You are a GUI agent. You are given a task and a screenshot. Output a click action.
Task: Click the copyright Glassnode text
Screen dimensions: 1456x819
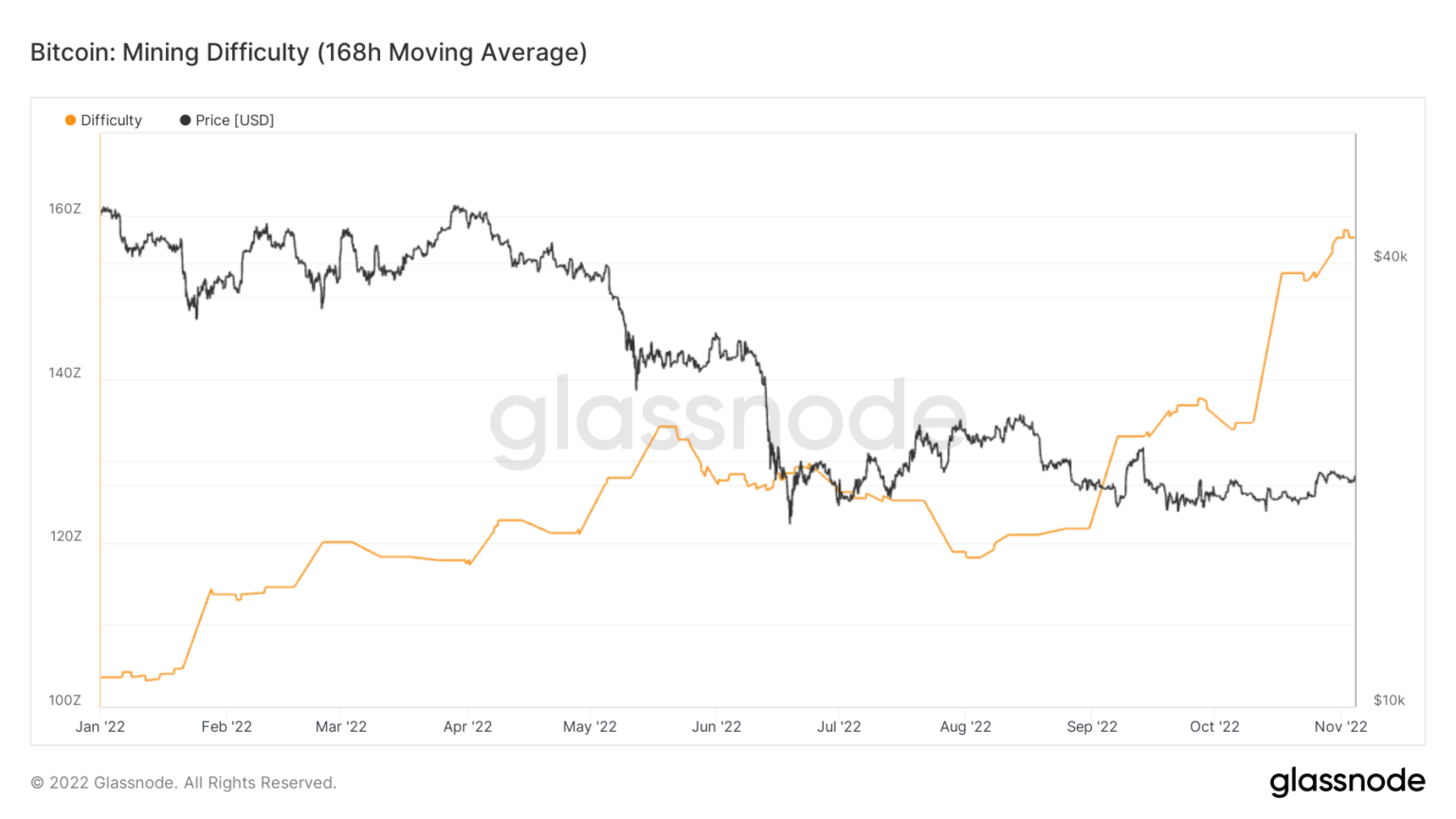pos(183,783)
